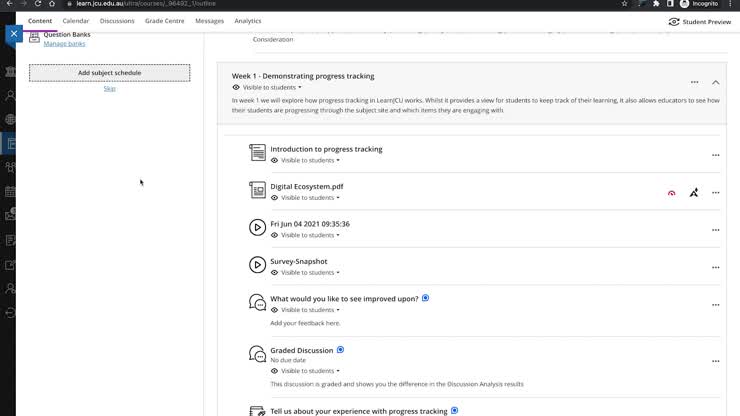The width and height of the screenshot is (740, 416).
Task: Open Visible to students dropdown for Introduction to progress tracking
Action: click(x=311, y=161)
